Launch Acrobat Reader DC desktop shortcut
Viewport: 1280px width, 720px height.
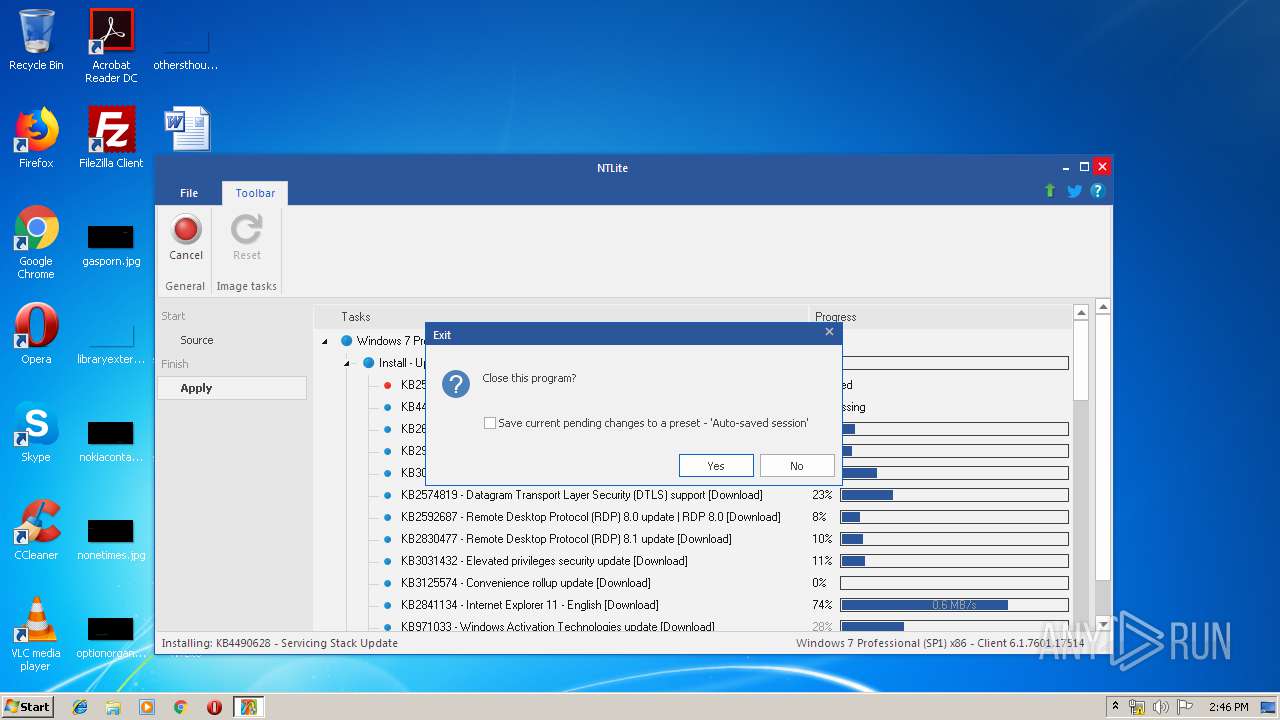[x=111, y=46]
